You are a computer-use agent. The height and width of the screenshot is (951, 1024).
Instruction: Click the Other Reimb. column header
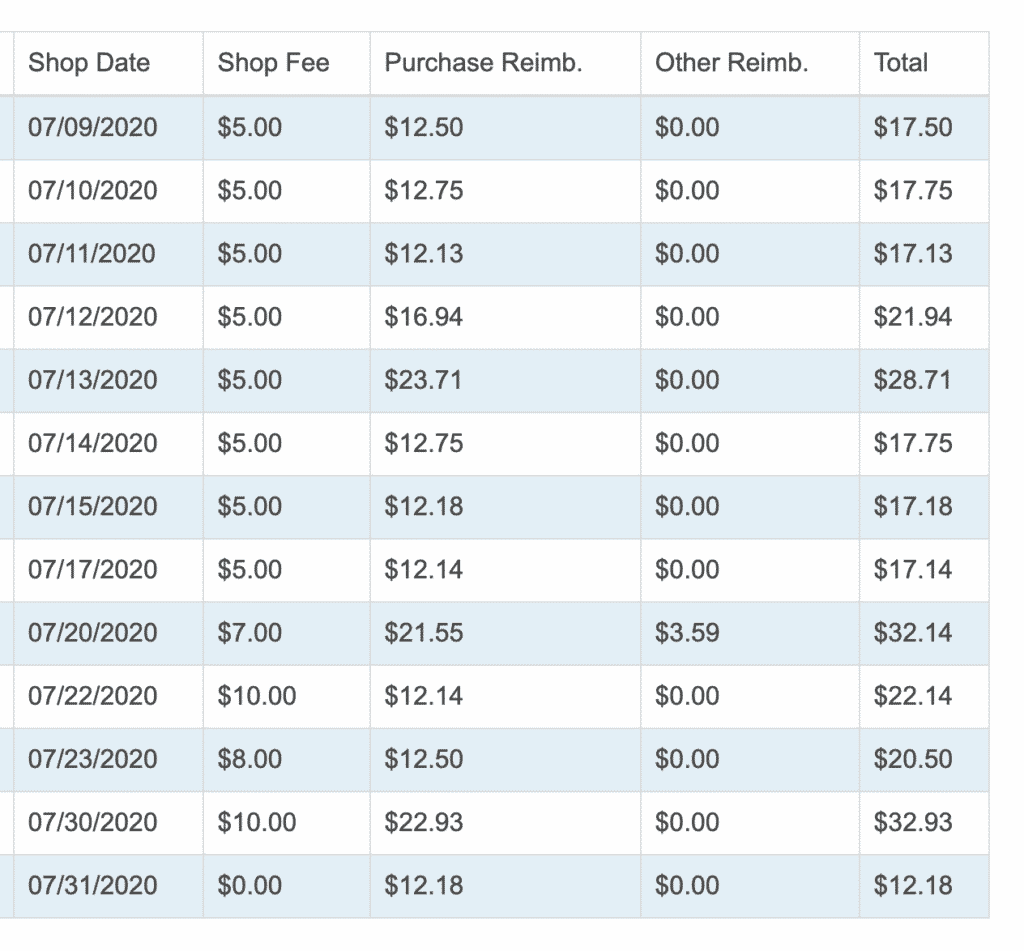[x=732, y=63]
